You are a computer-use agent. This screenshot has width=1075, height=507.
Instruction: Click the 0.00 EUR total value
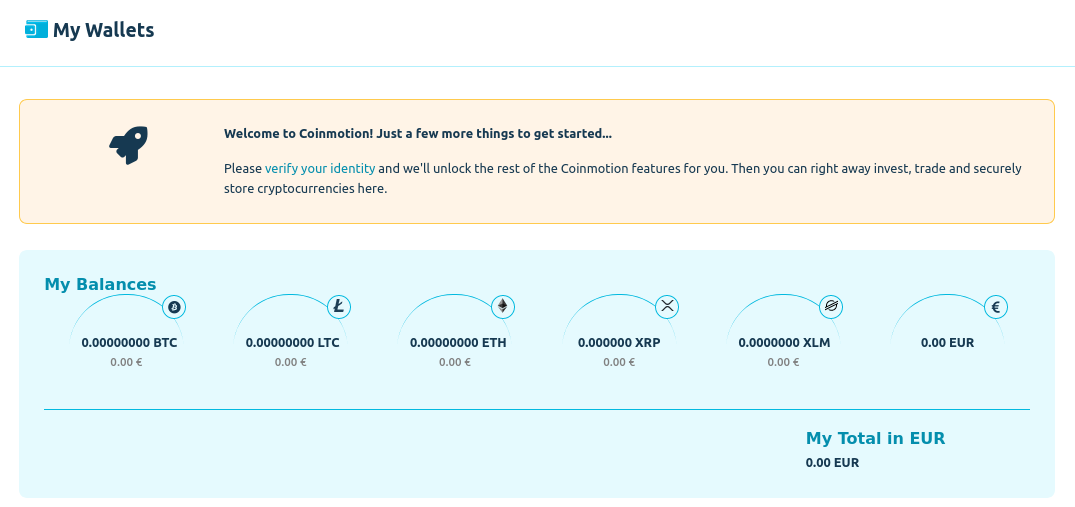832,462
